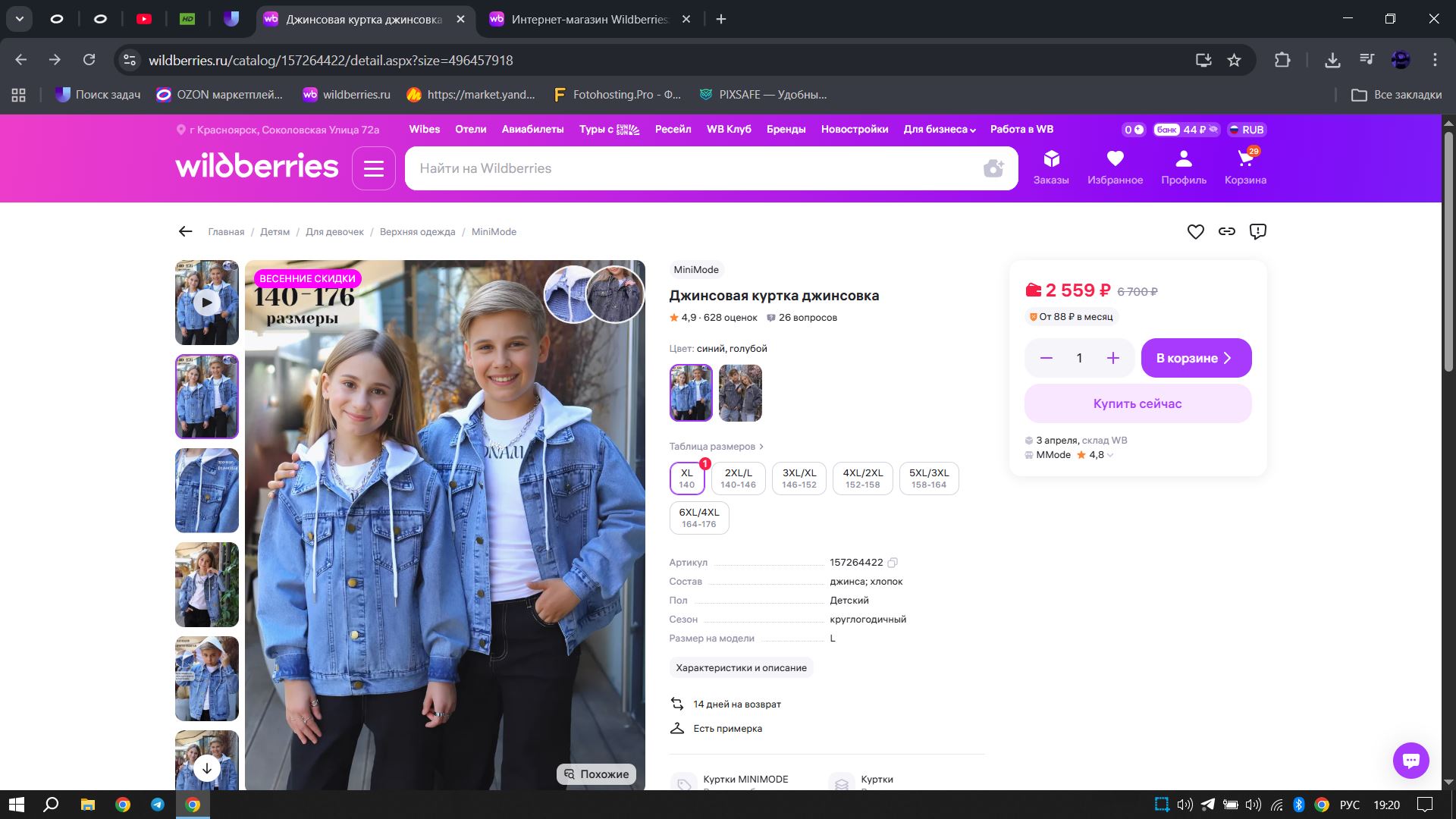
Task: Open Таблица размеров size chart
Action: point(715,447)
